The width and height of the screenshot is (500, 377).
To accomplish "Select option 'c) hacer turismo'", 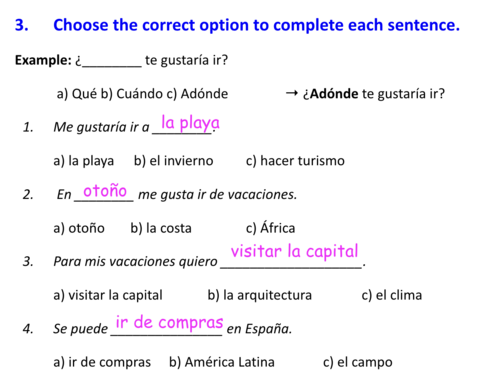I will [x=295, y=161].
